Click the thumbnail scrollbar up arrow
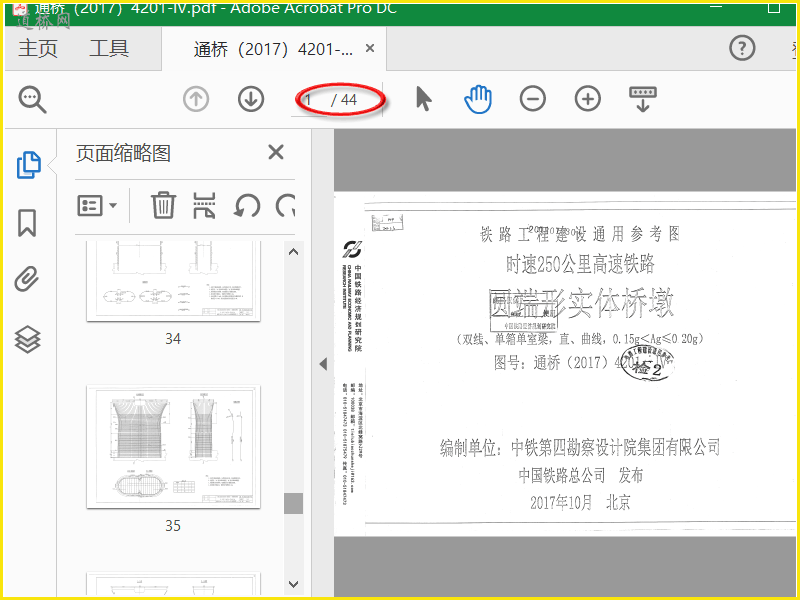This screenshot has width=800, height=600. pyautogui.click(x=293, y=252)
